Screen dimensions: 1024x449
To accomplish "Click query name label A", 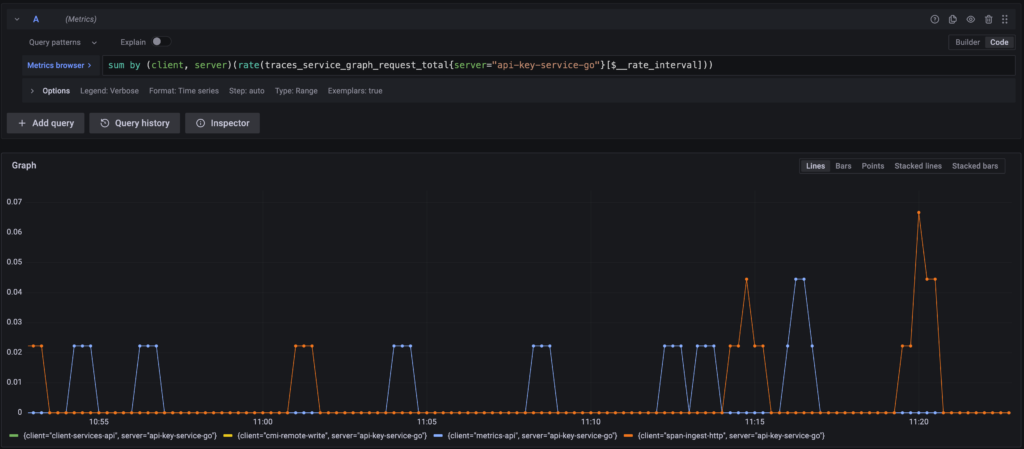I will pos(36,20).
